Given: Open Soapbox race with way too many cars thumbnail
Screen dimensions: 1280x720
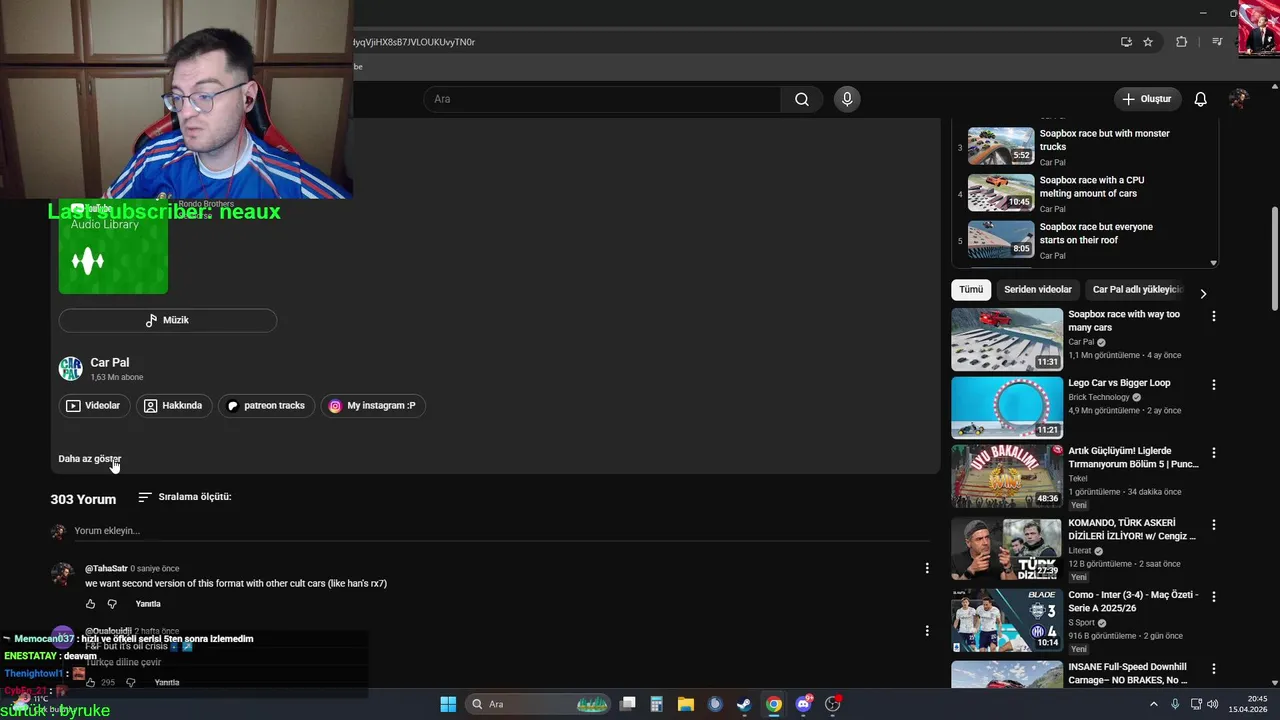Looking at the screenshot, I should (x=1007, y=340).
